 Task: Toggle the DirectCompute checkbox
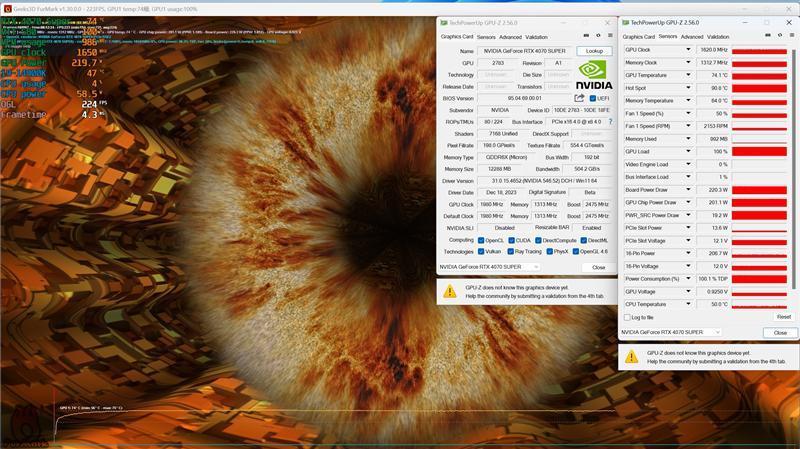(x=538, y=240)
